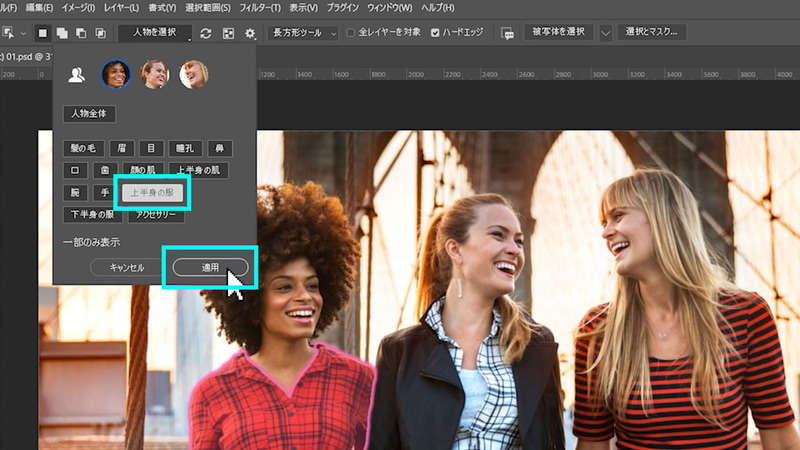Viewport: 800px width, 450px height.
Task: Open the 書式(Y) menu
Action: click(x=162, y=8)
